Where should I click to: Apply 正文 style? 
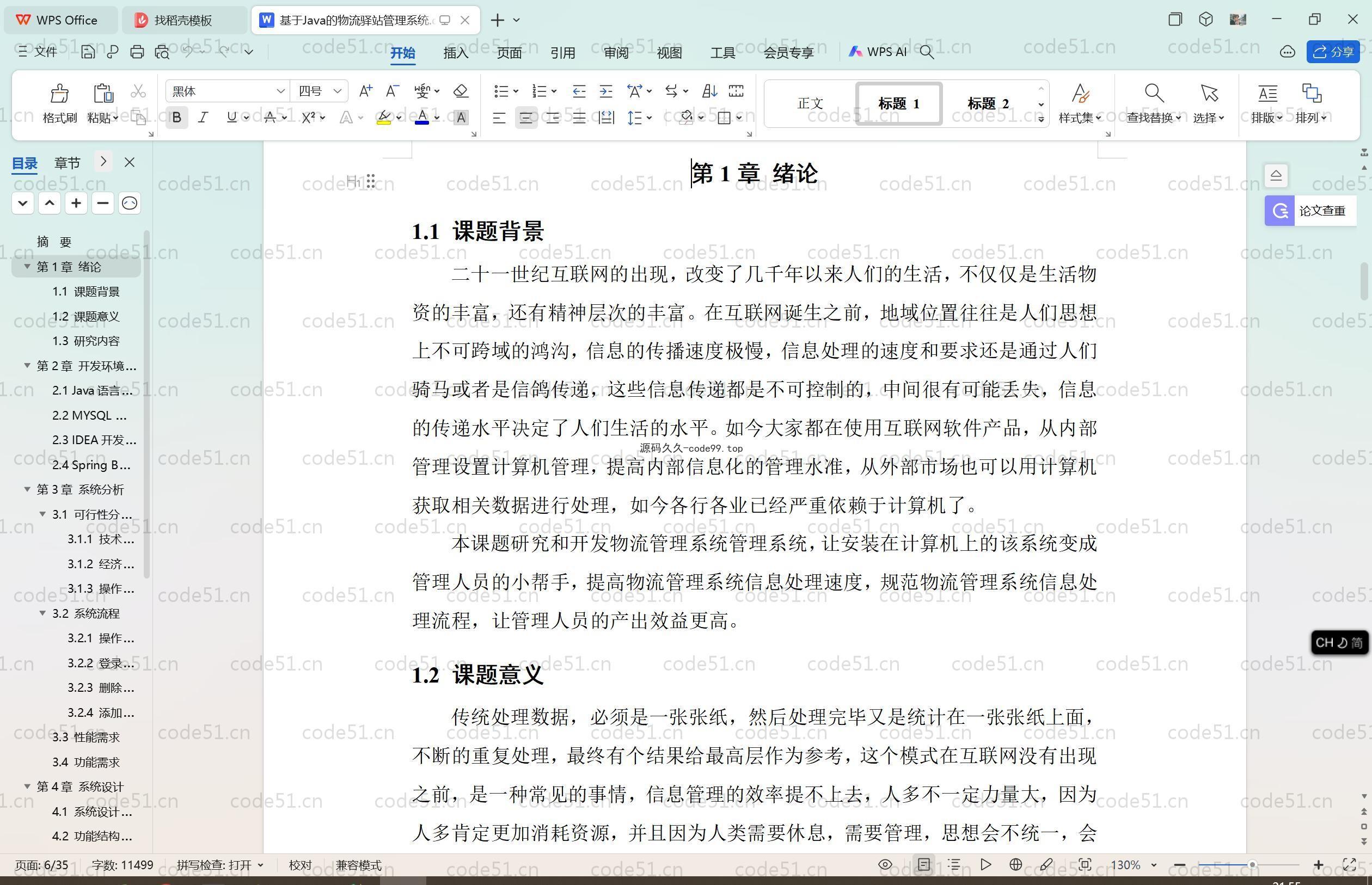(810, 103)
